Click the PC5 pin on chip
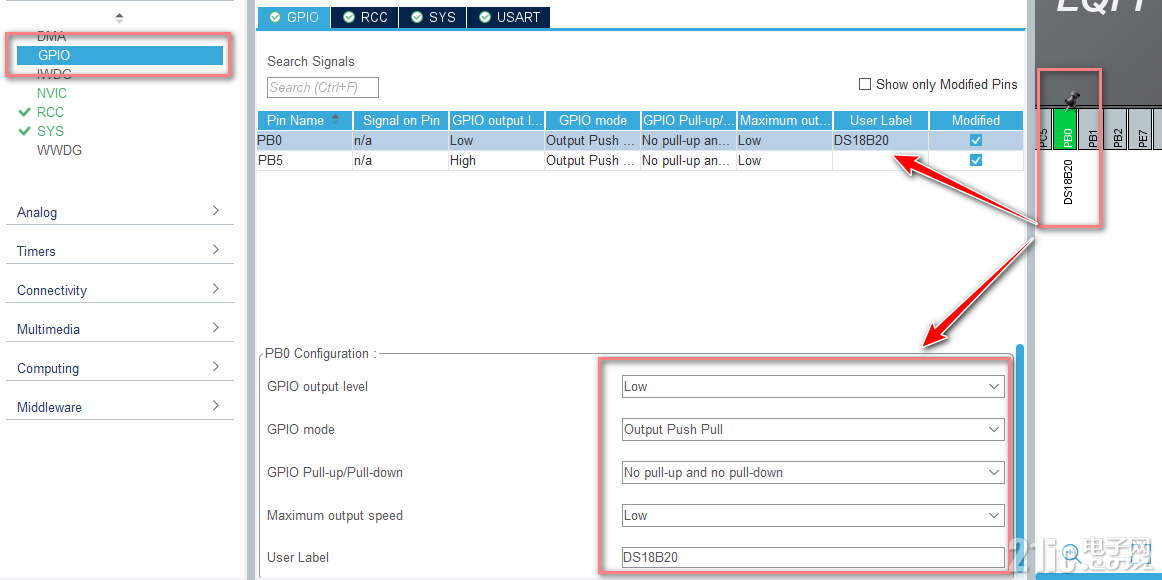1162x580 pixels. pos(1043,128)
